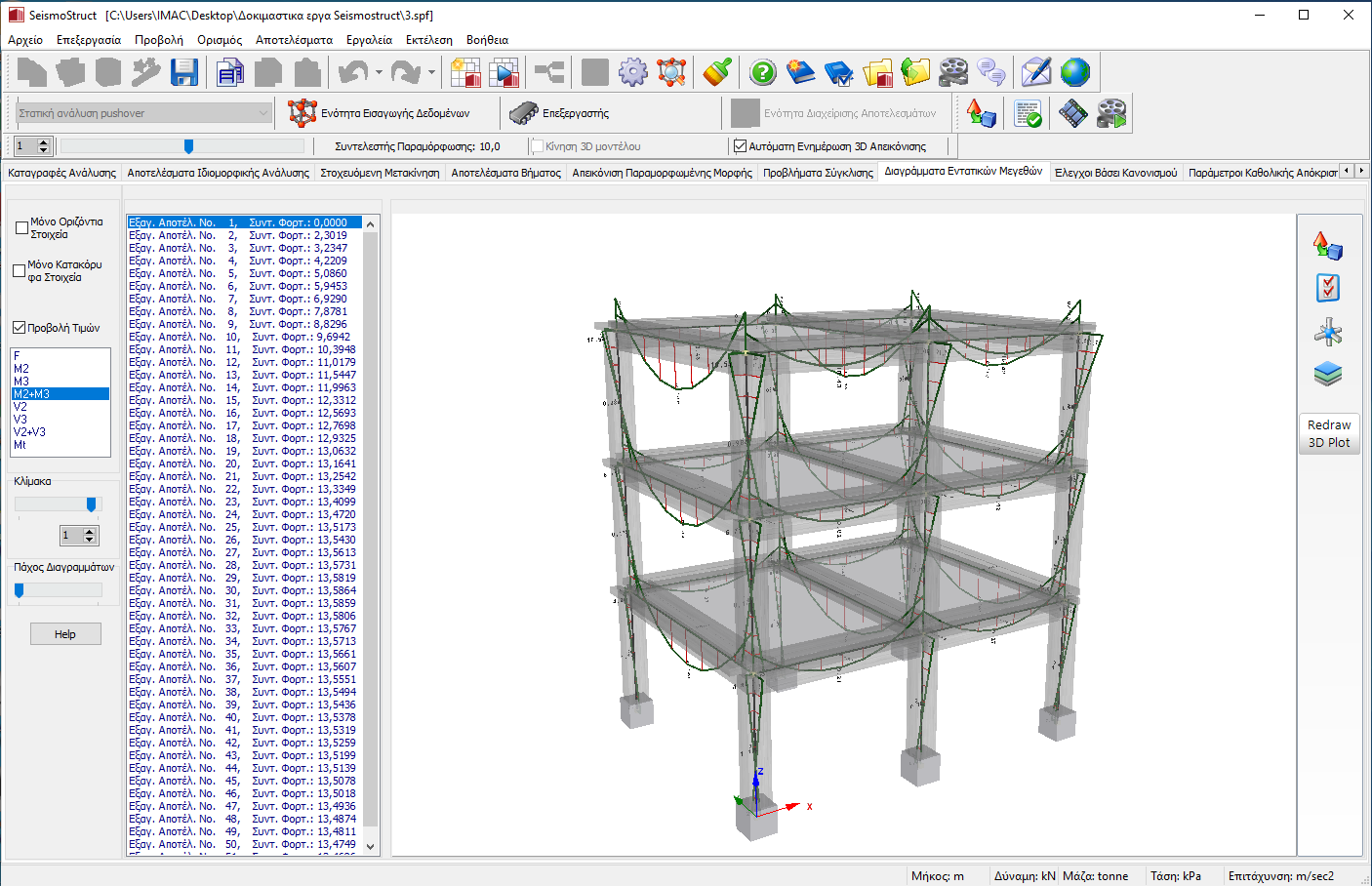This screenshot has height=886, width=1372.
Task: Switch to the Προβλήματα Σύγκλισης tab
Action: (818, 173)
